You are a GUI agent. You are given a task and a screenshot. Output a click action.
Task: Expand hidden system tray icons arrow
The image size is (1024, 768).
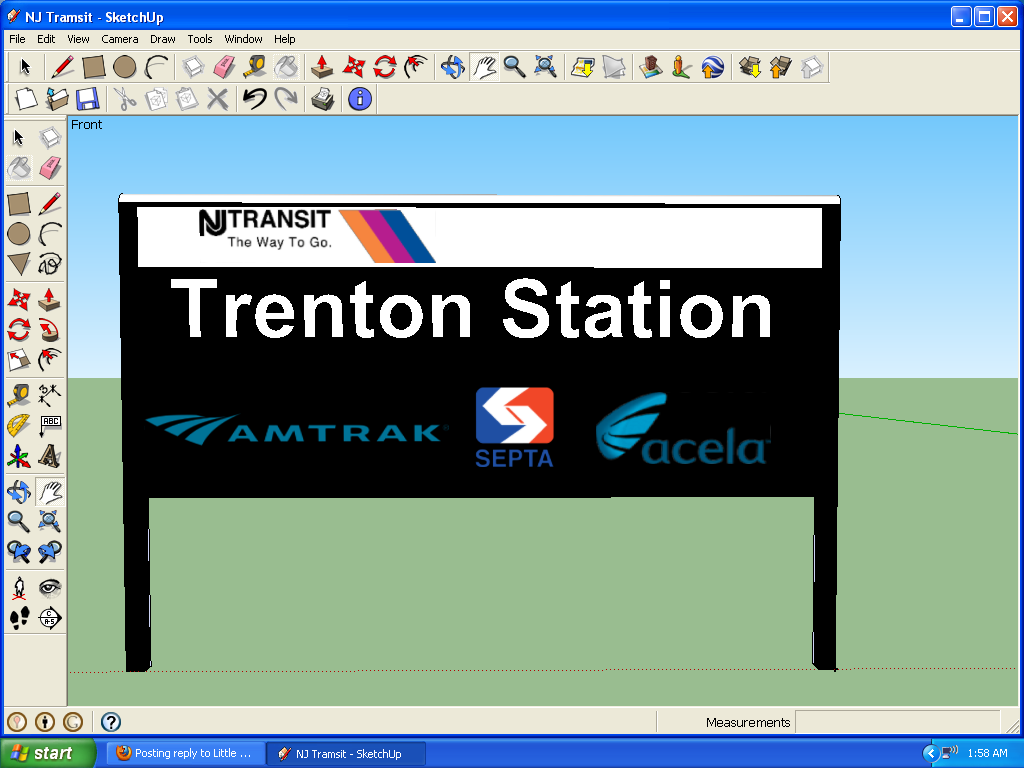930,754
